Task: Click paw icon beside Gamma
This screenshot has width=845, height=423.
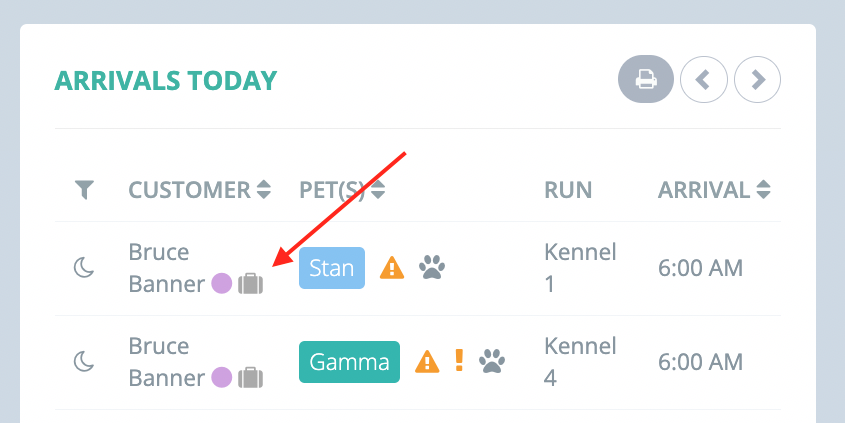Action: tap(492, 362)
